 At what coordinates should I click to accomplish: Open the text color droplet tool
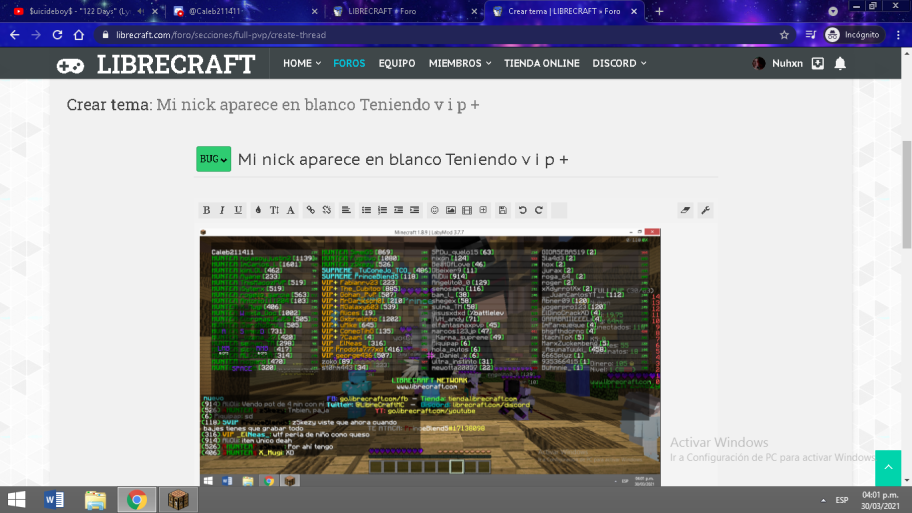pyautogui.click(x=258, y=210)
